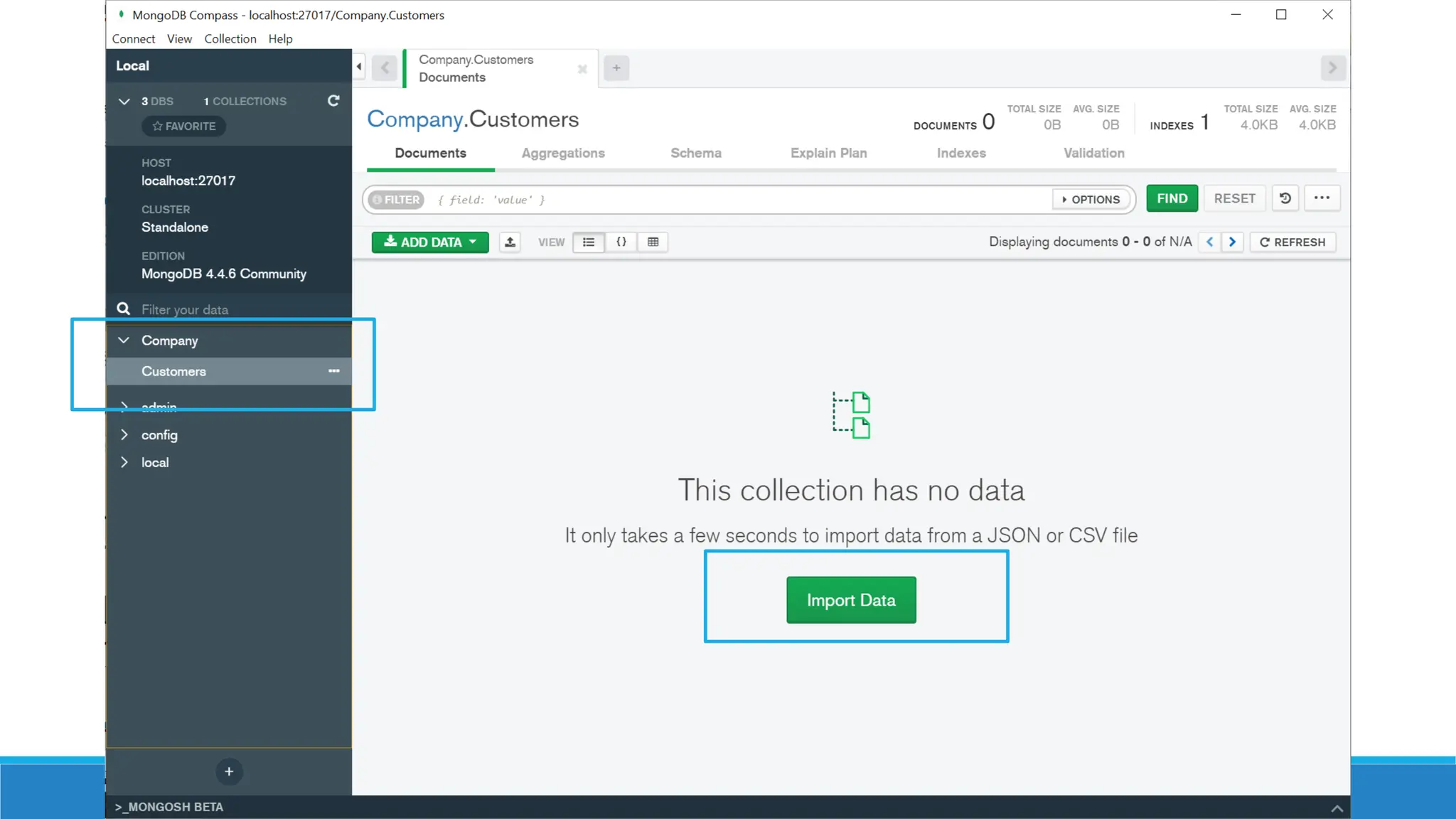Screen dimensions: 1456x819
Task: Click the Customers collection ellipsis menu
Action: [333, 371]
